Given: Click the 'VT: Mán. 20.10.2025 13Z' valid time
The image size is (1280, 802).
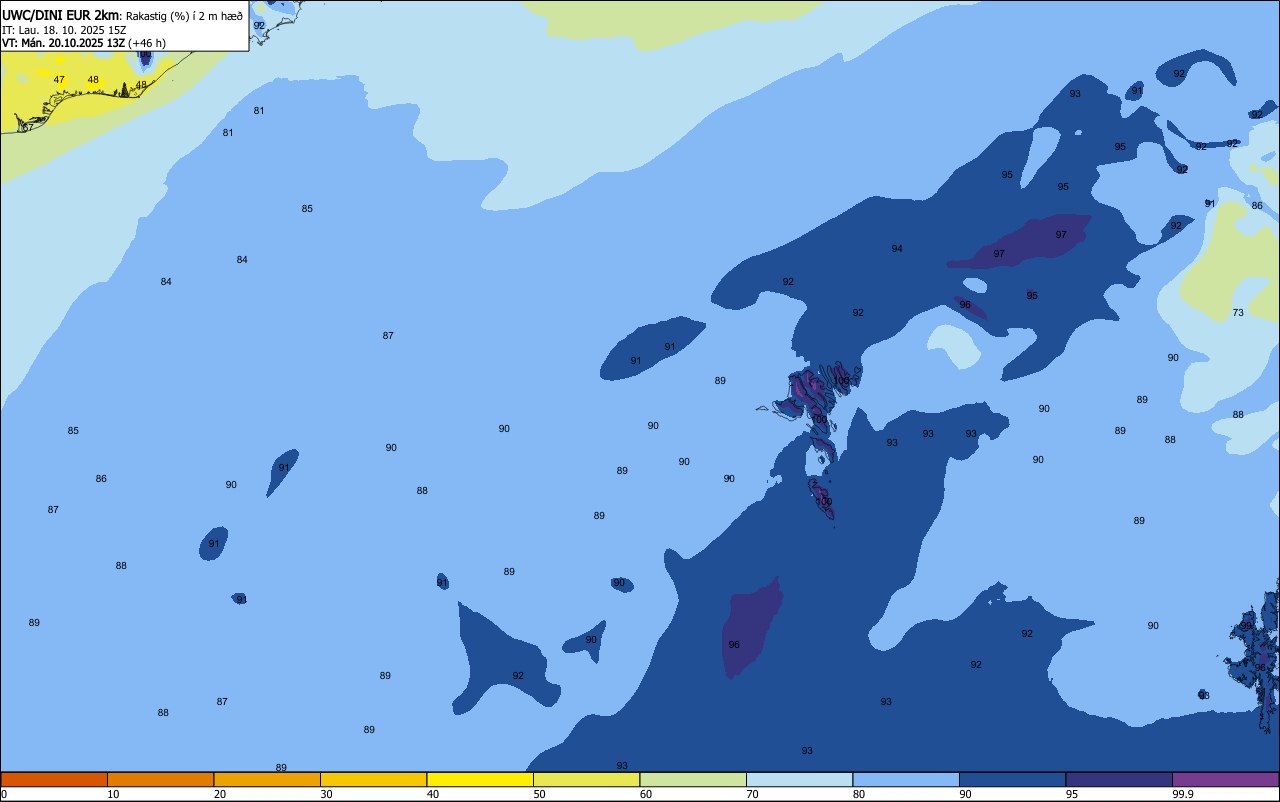Looking at the screenshot, I should coord(63,43).
